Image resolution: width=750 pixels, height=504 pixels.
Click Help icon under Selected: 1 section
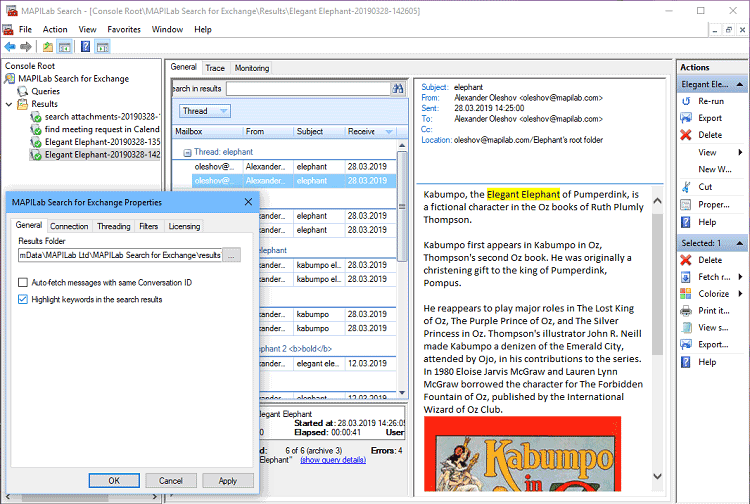point(686,362)
